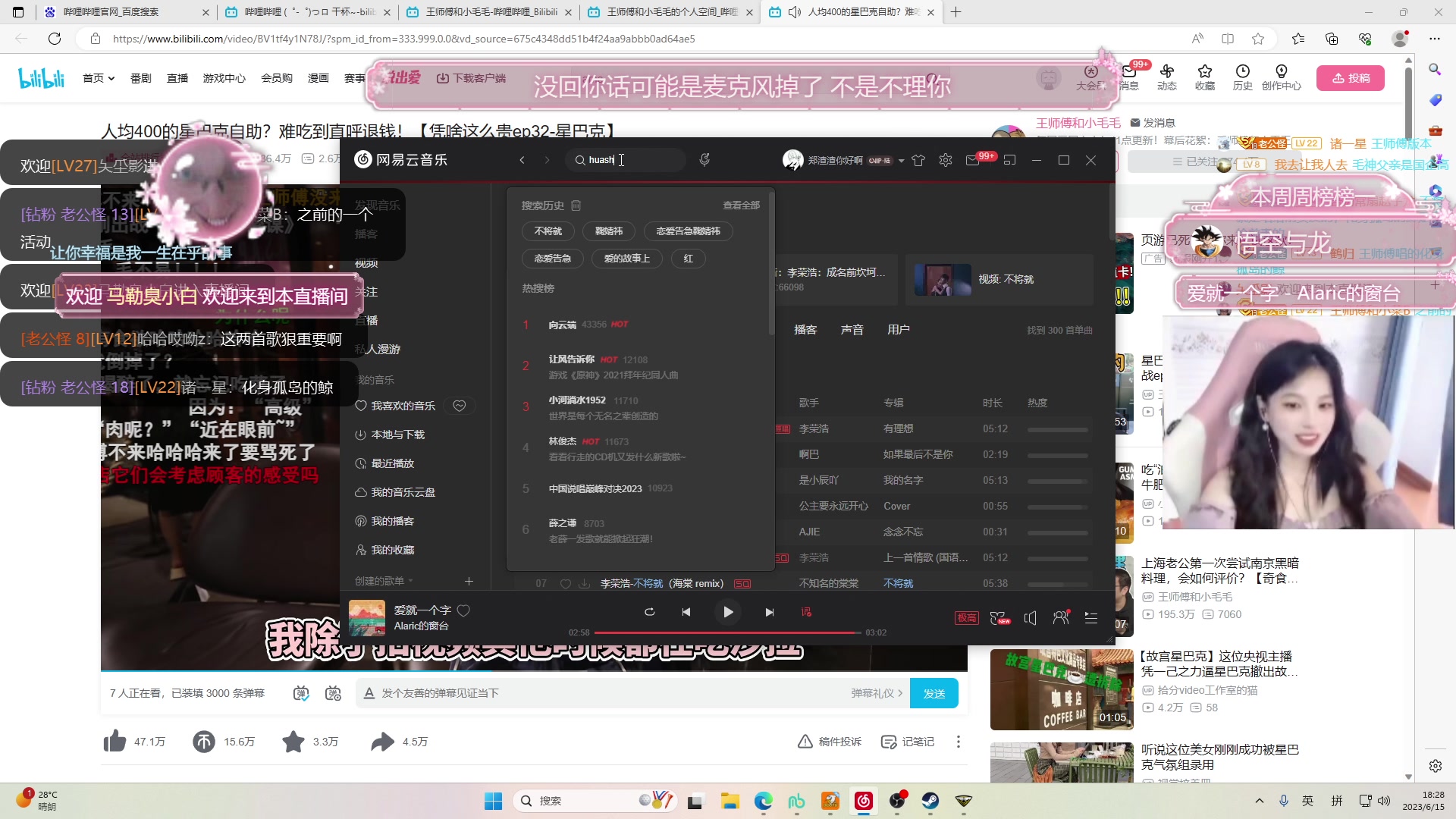The image size is (1456, 819).
Task: Click into the NetEase search box
Action: click(626, 160)
